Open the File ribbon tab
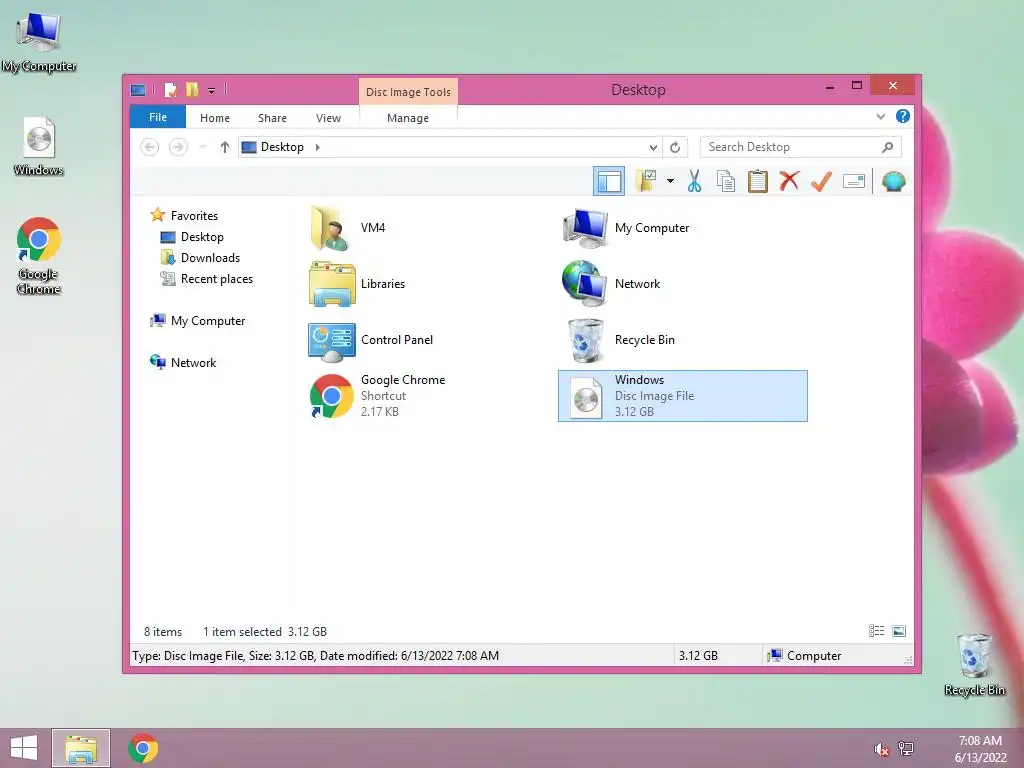Screen dimensions: 1024x768 158,117
